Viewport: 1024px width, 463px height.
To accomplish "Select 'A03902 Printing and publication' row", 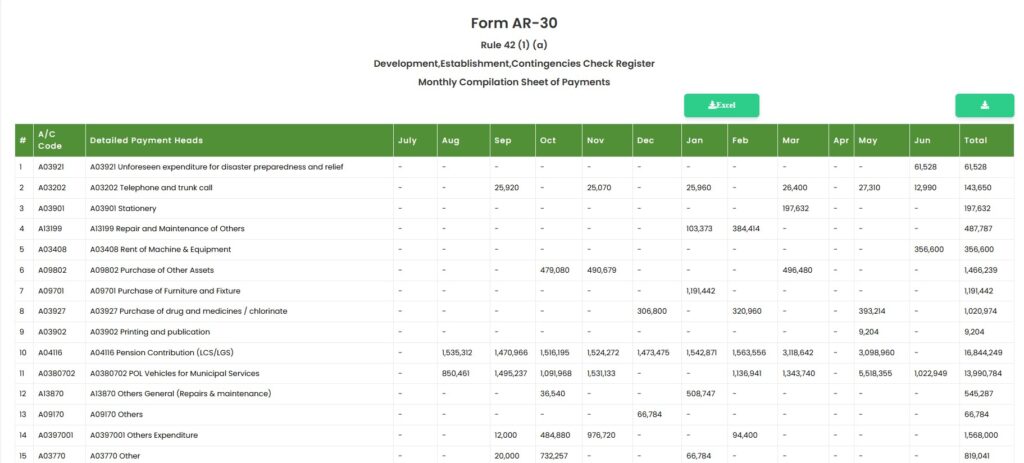I will tap(514, 332).
